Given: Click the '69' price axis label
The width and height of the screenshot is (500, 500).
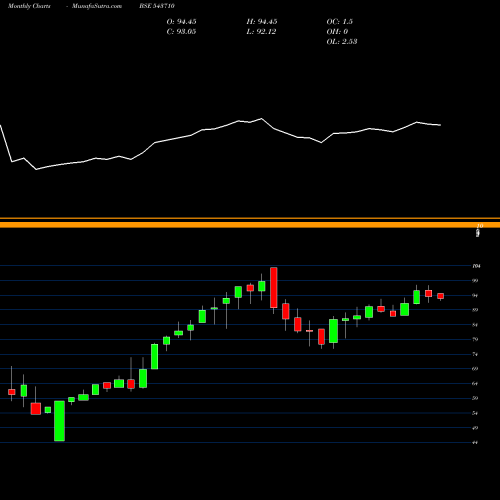Looking at the screenshot, I should coord(475,369).
